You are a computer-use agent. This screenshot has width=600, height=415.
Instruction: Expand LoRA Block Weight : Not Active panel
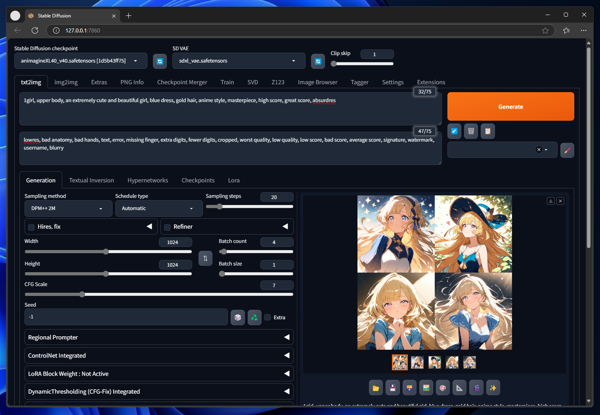point(159,374)
